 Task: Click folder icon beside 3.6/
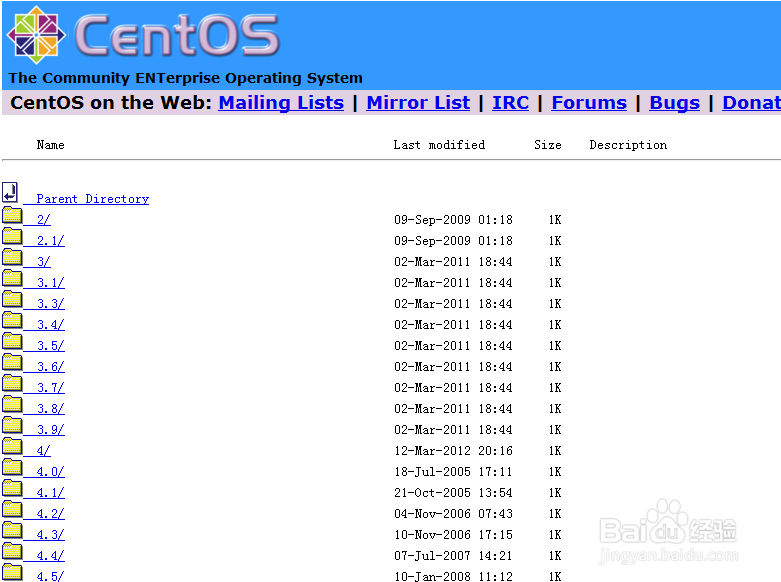(12, 362)
